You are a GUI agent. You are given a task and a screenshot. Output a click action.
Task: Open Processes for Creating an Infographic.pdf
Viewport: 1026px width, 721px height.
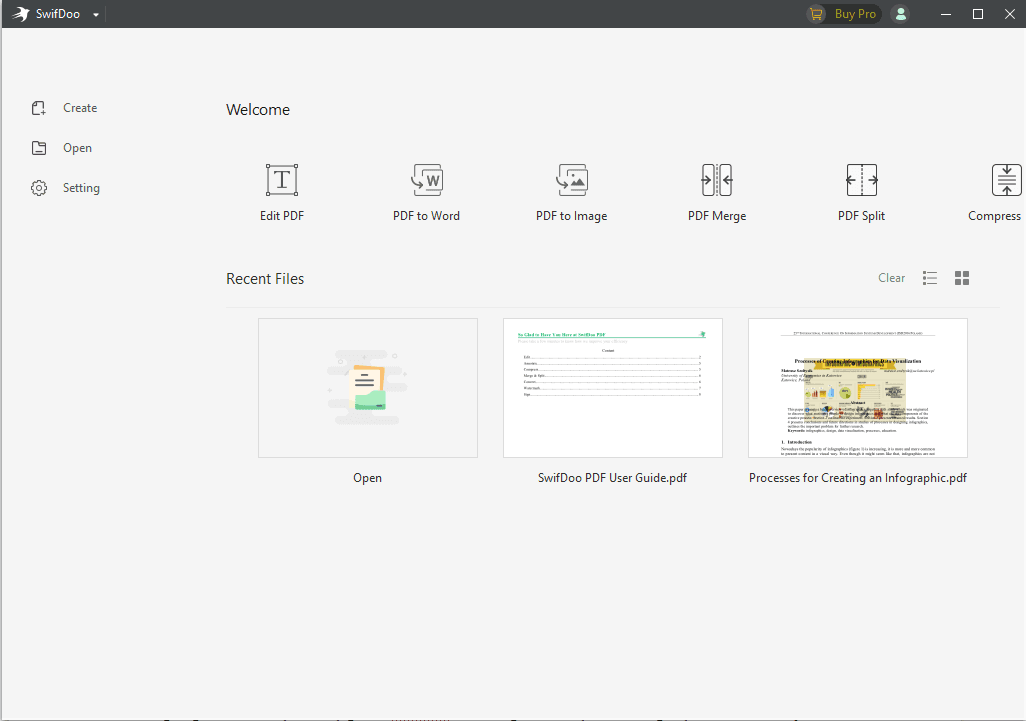click(857, 388)
